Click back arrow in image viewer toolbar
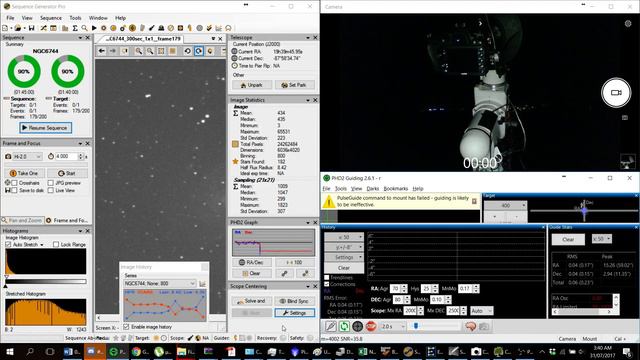The height and width of the screenshot is (360, 640). [x=102, y=51]
